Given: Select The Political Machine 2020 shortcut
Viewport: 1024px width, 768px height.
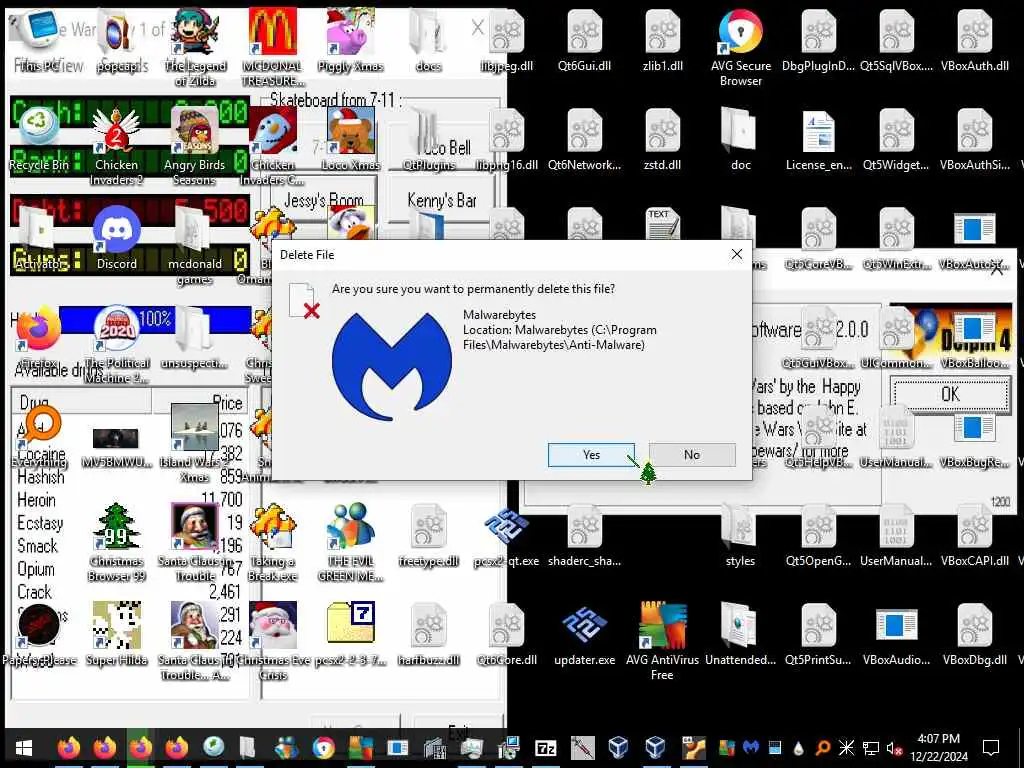Looking at the screenshot, I should coord(117,344).
